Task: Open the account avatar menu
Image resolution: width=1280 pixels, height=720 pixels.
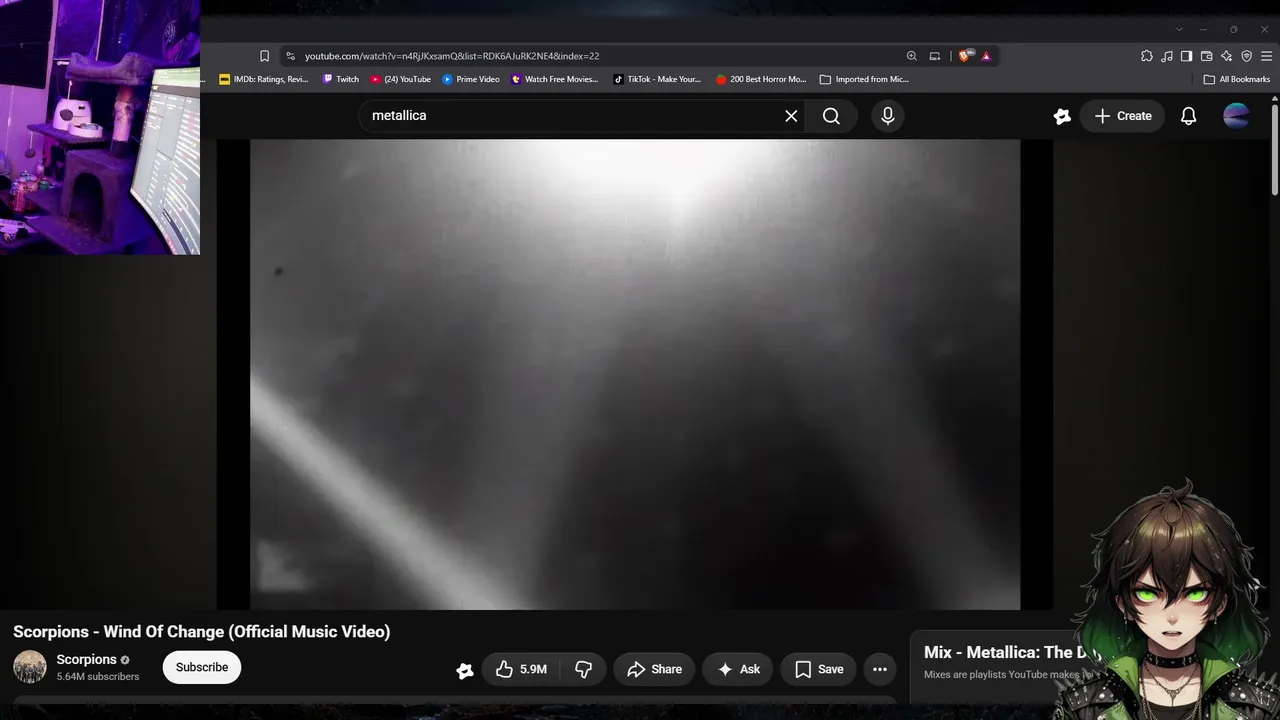Action: [x=1236, y=116]
